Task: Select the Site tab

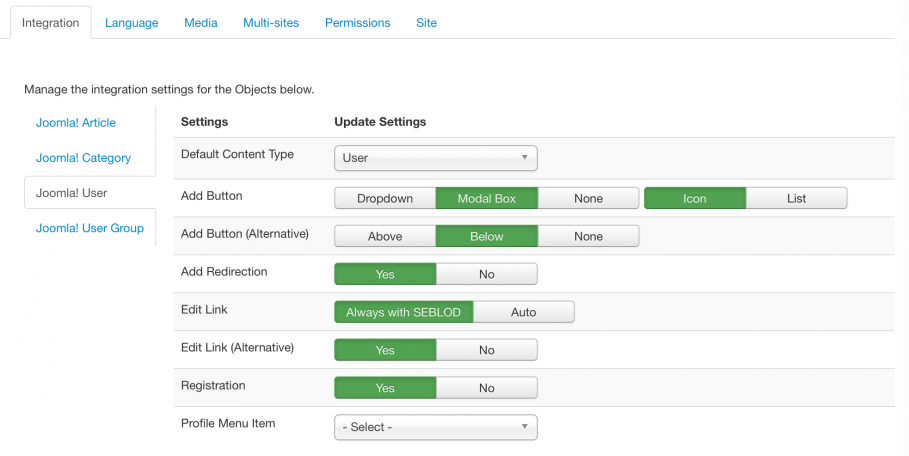Action: point(426,23)
